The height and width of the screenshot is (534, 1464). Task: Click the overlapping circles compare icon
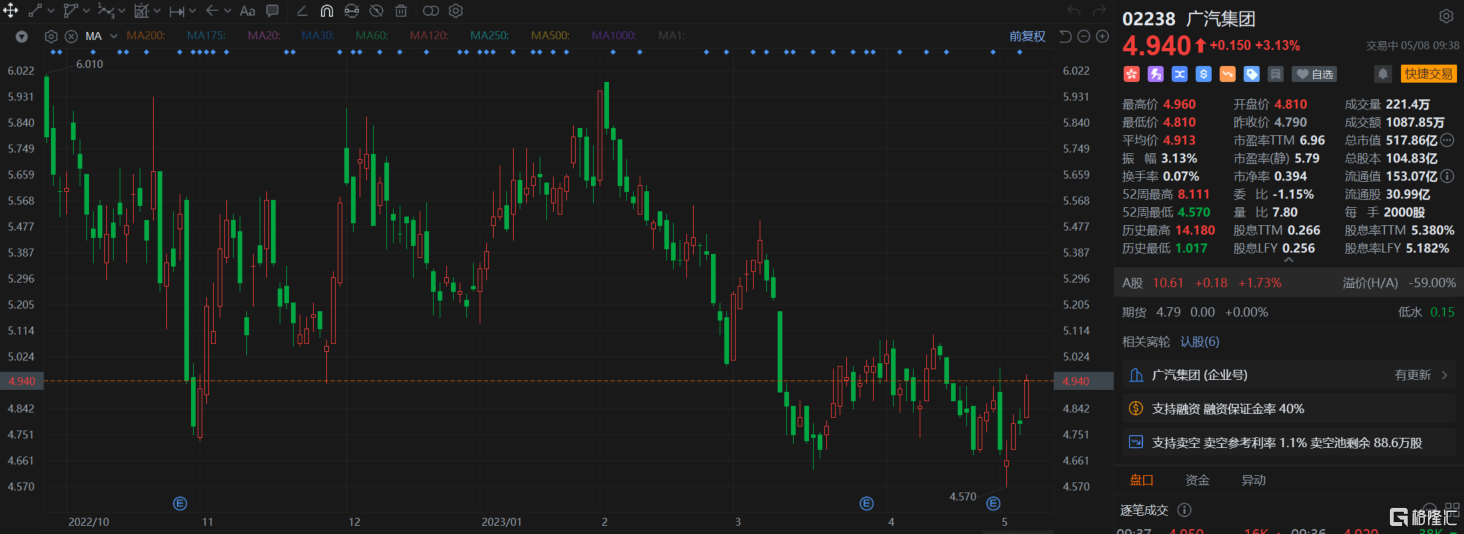[431, 12]
